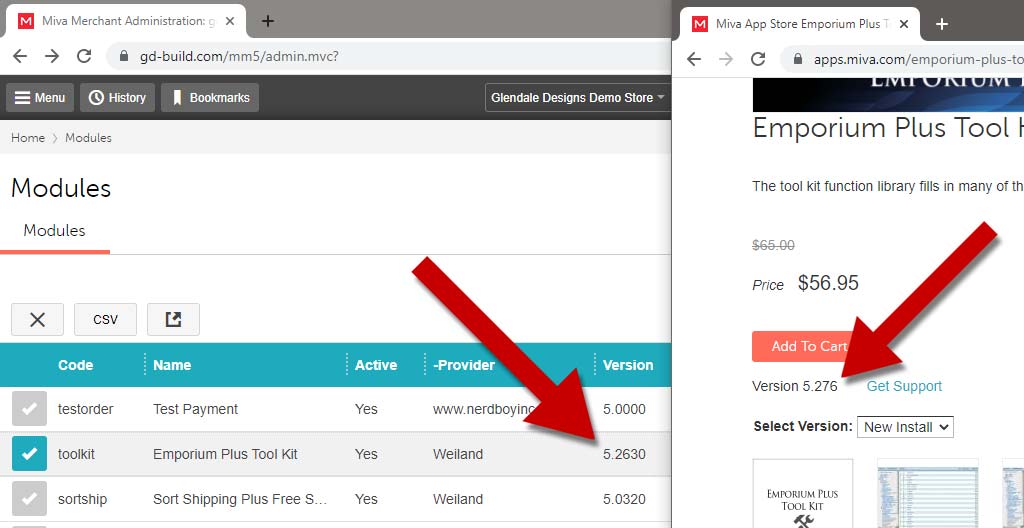Click the toolkit code cell

77,454
